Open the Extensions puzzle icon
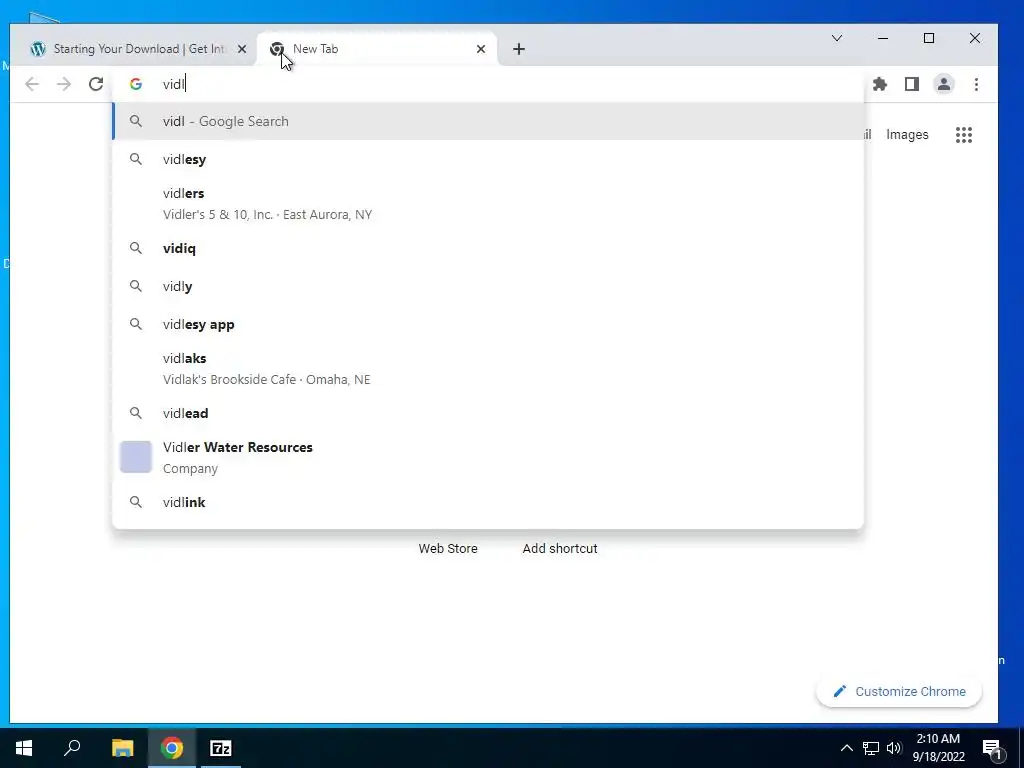The image size is (1024, 768). coord(880,84)
